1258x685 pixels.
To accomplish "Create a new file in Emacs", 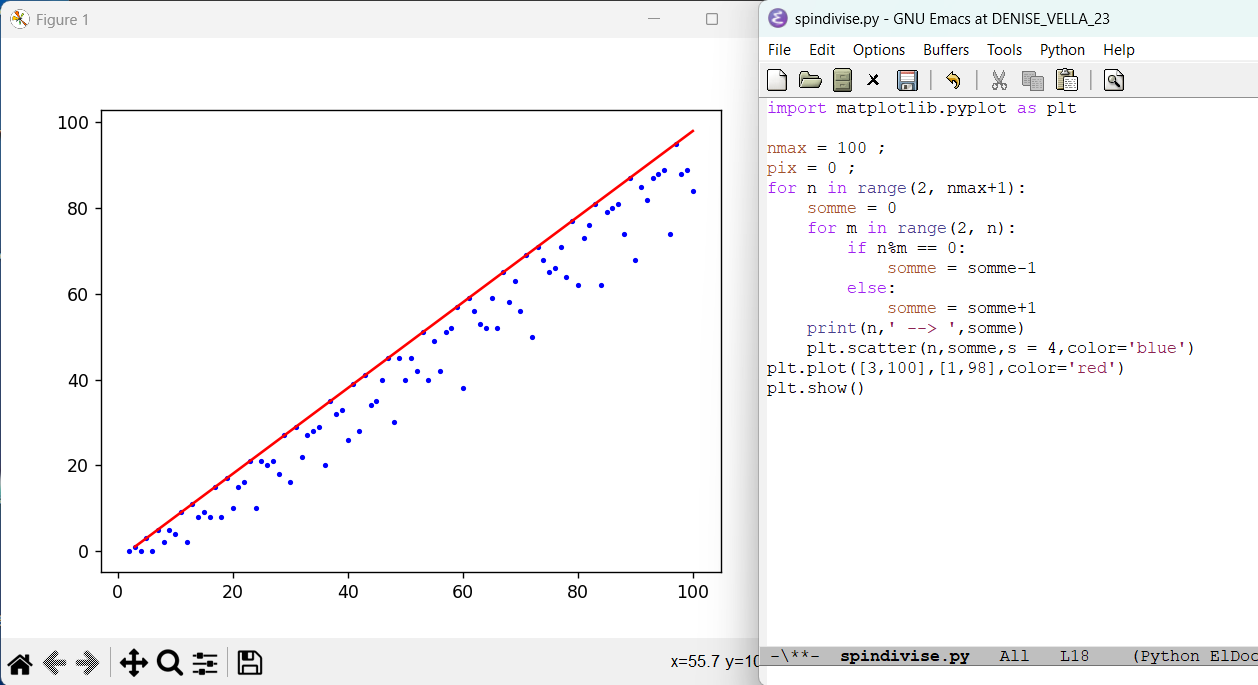I will pos(777,80).
